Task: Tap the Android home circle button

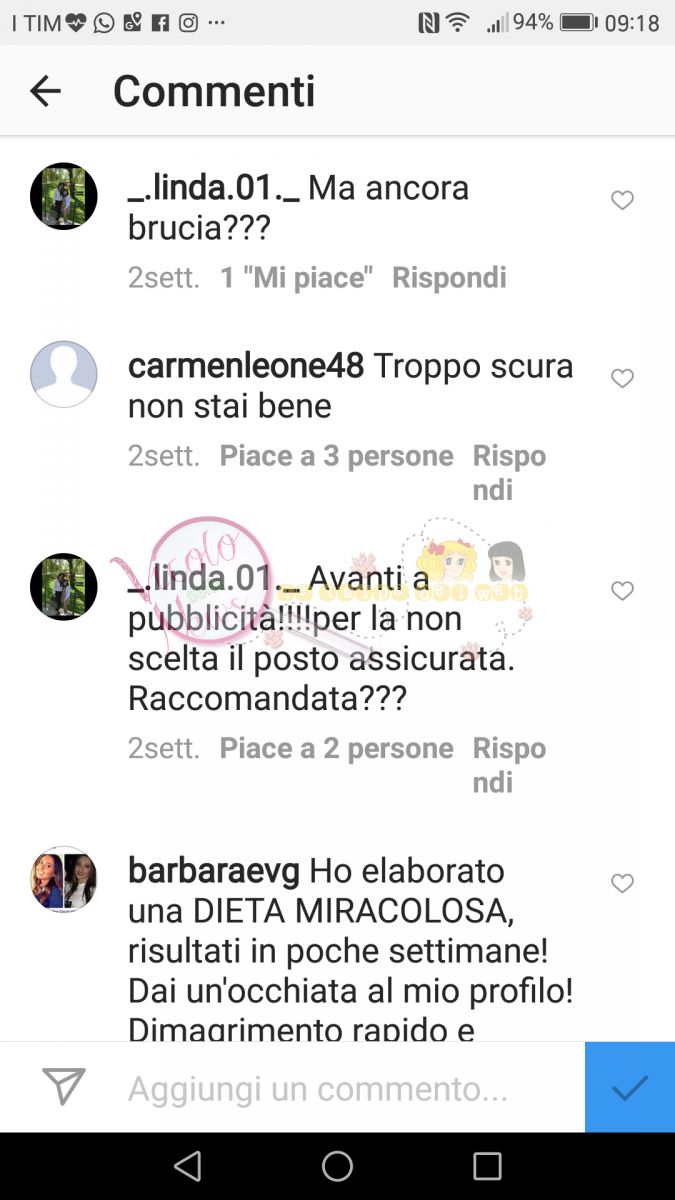Action: coord(337,1166)
